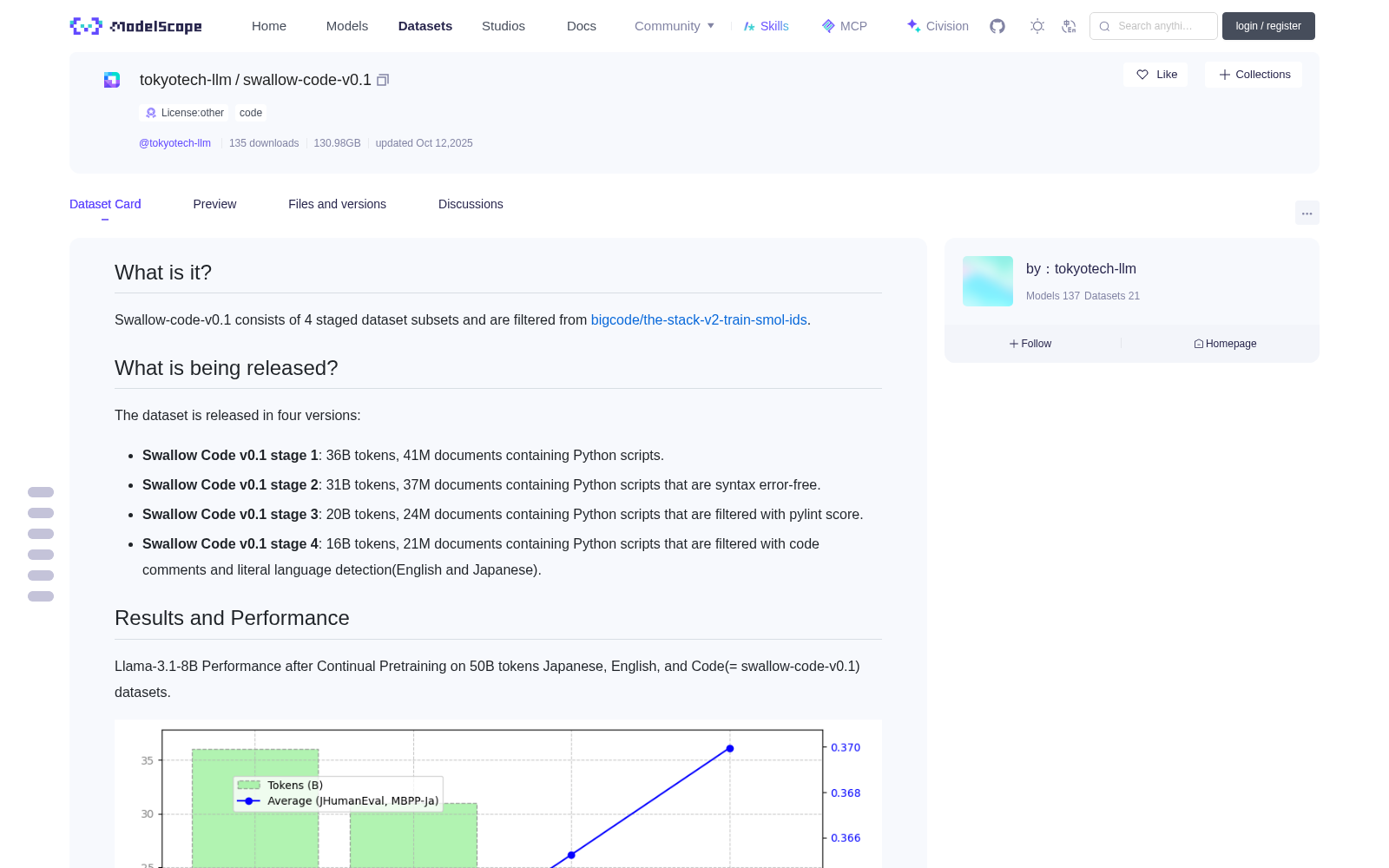The height and width of the screenshot is (868, 1389).
Task: Click the code tag
Action: (251, 113)
